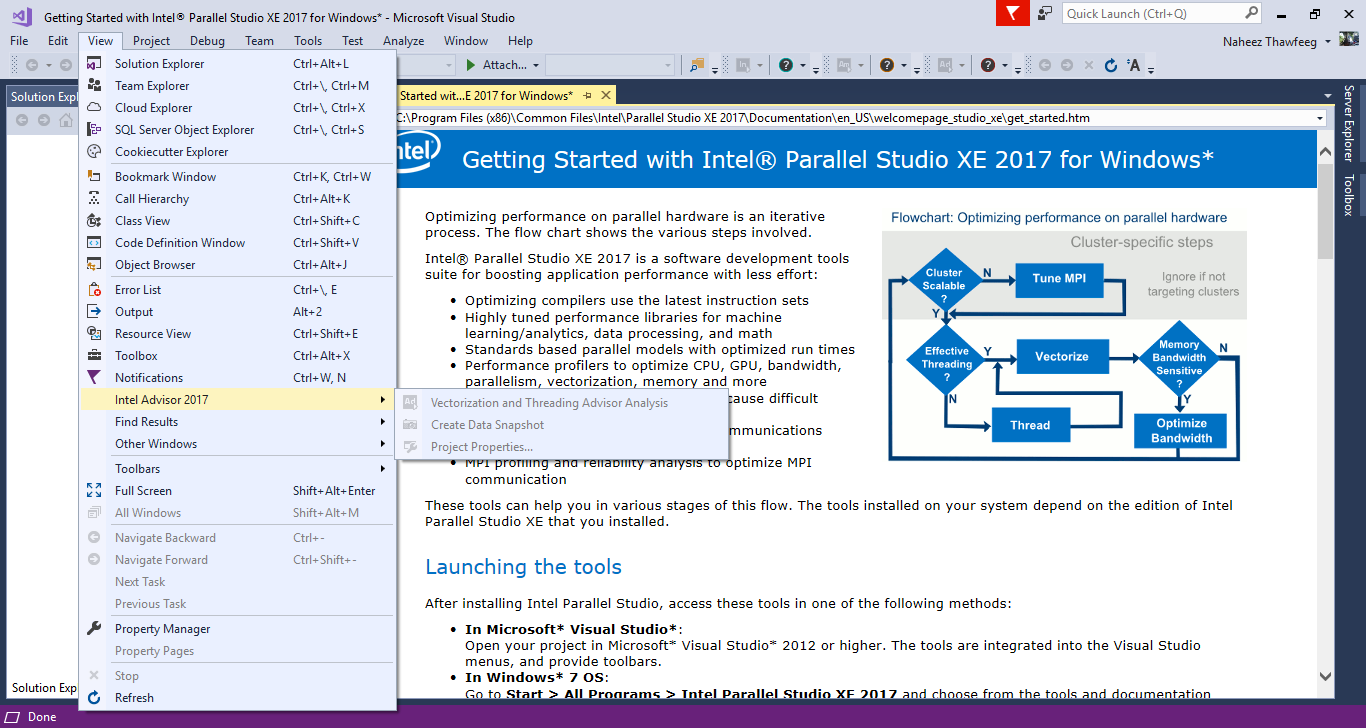Pin the Getting Started document tab
Viewport: 1366px width, 728px height.
pyautogui.click(x=588, y=95)
